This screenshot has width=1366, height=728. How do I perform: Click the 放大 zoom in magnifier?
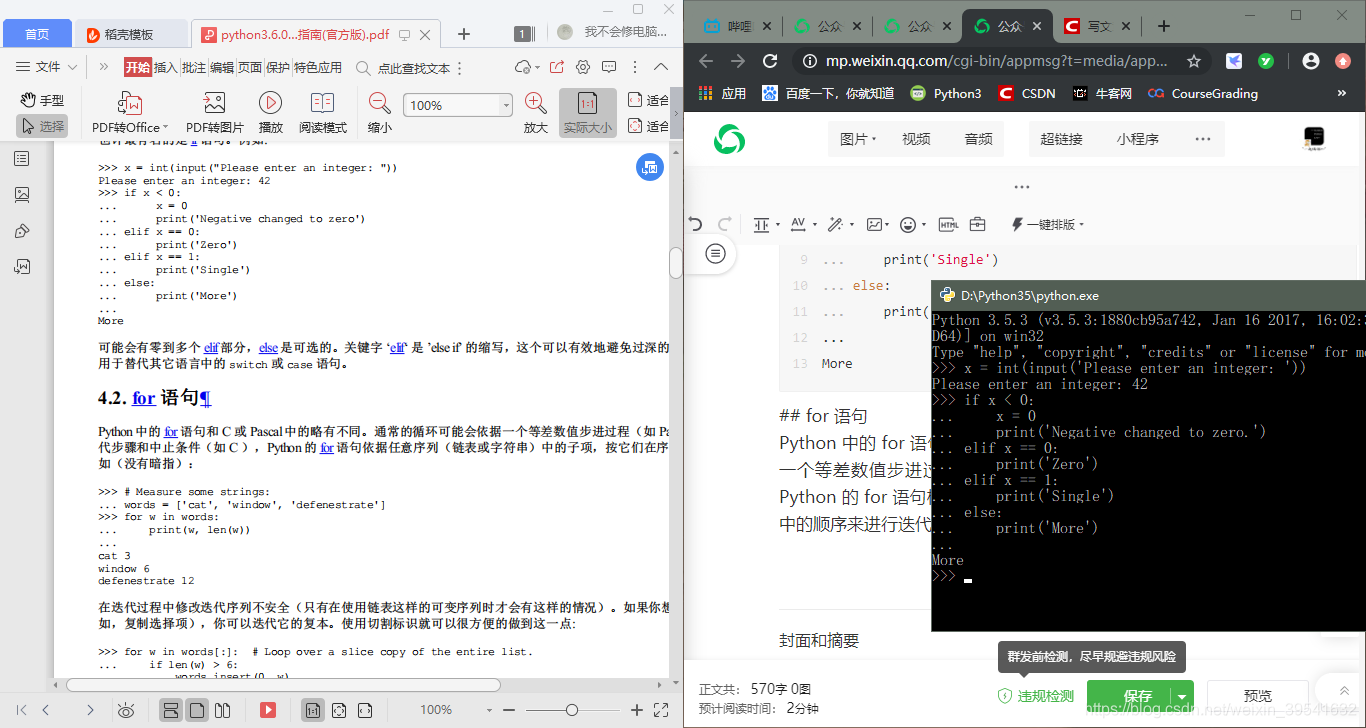[536, 112]
